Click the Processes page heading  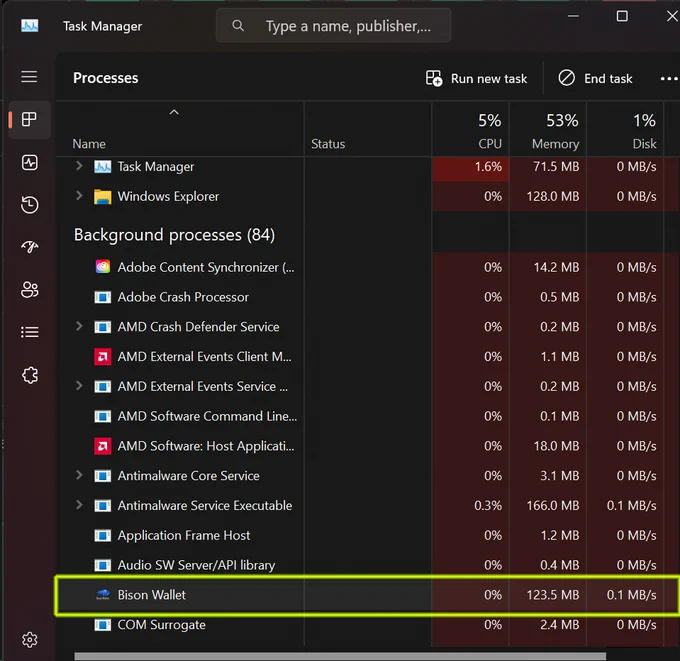[x=105, y=78]
